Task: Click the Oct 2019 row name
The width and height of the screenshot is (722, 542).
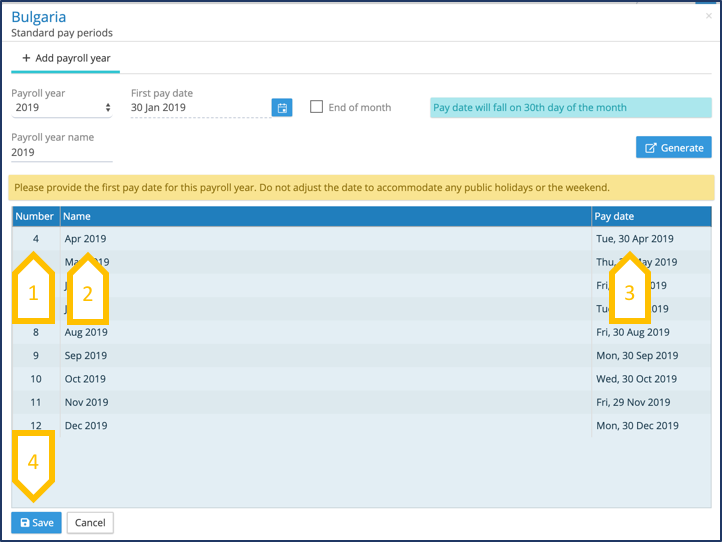Action: pos(86,379)
